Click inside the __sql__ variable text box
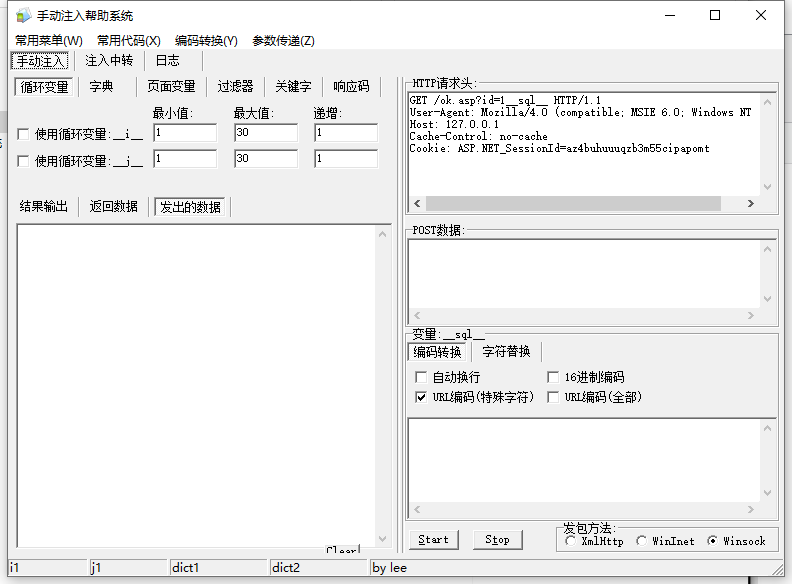 click(584, 461)
